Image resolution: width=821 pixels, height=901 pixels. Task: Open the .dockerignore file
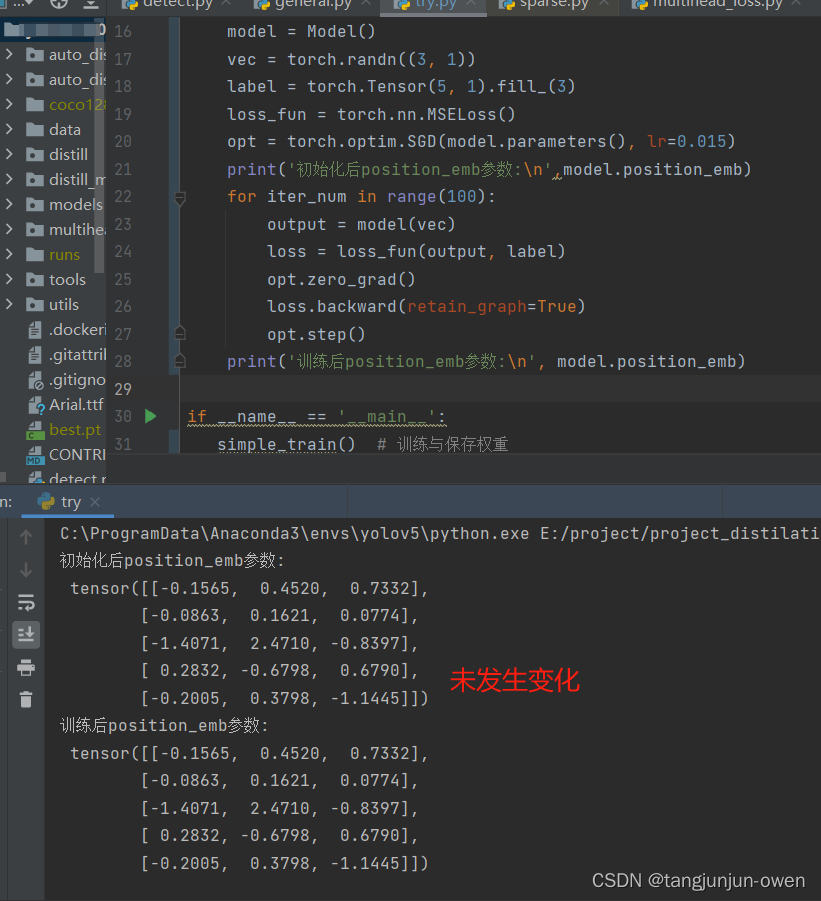pos(68,329)
